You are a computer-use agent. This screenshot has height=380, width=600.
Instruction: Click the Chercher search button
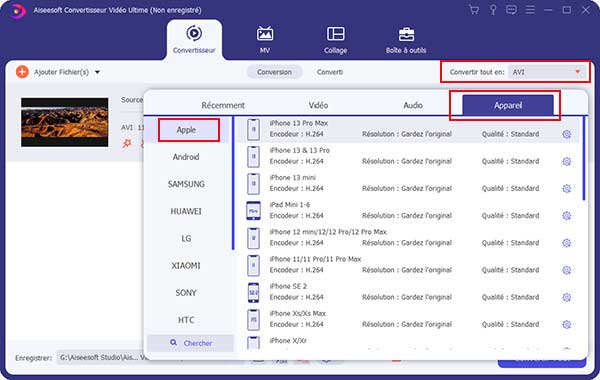pos(190,343)
